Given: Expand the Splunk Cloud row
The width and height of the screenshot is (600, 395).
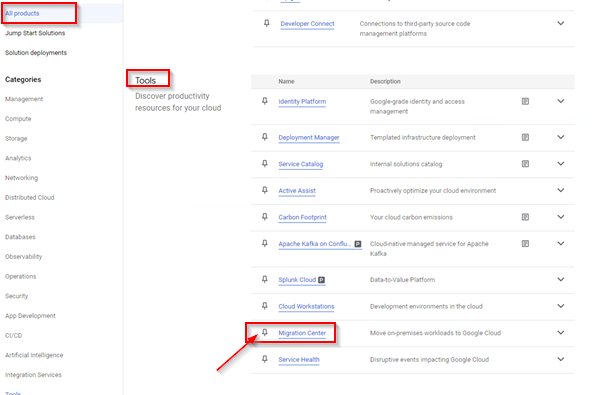Looking at the screenshot, I should click(561, 279).
